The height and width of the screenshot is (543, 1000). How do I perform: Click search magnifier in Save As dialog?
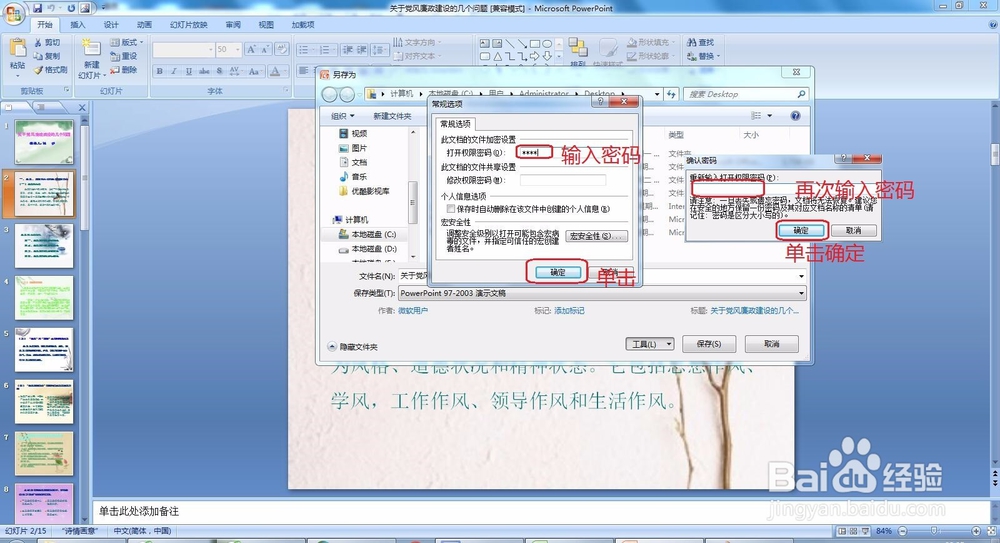[x=802, y=94]
